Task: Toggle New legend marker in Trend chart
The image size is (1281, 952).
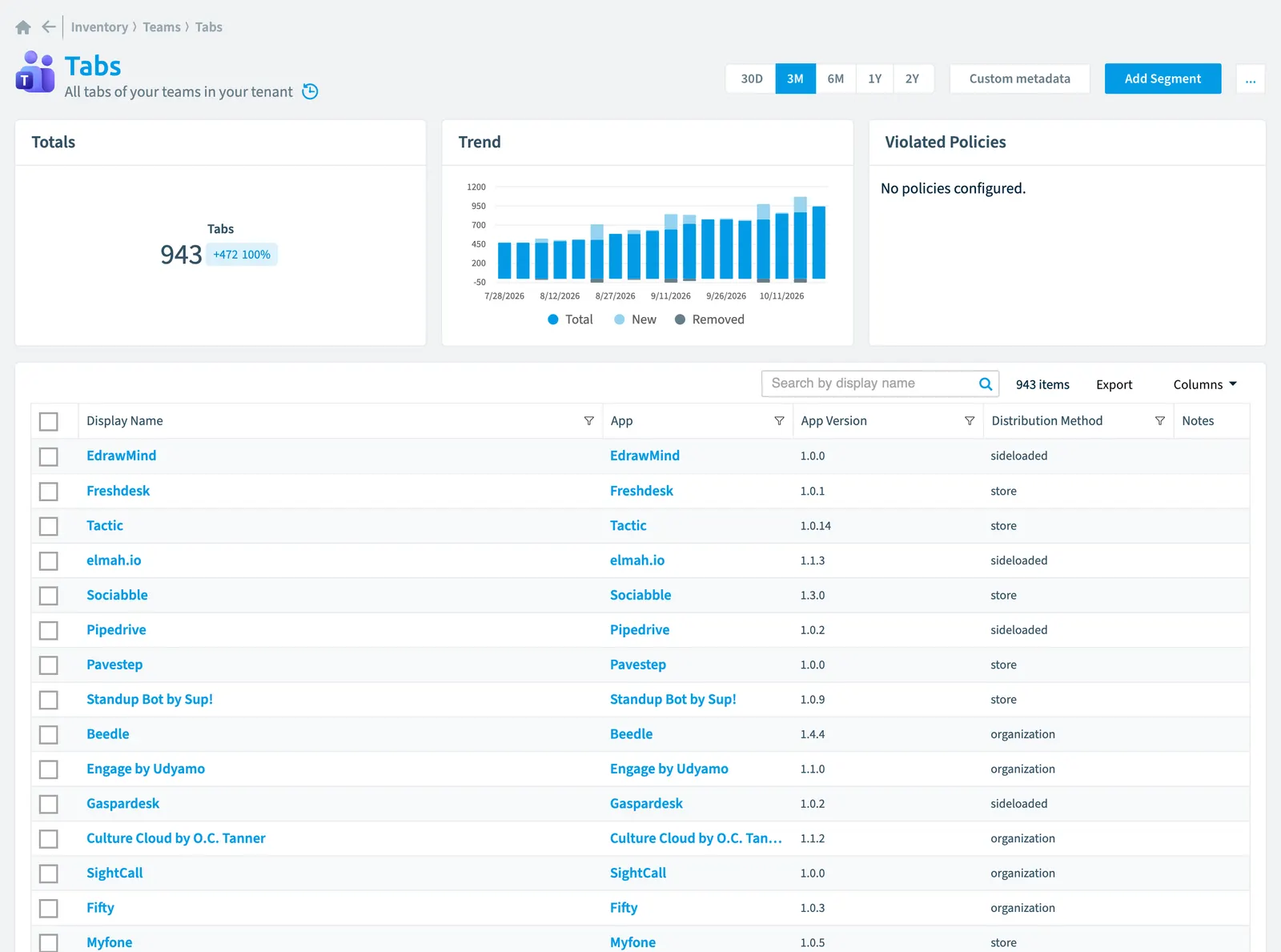Action: [x=619, y=319]
